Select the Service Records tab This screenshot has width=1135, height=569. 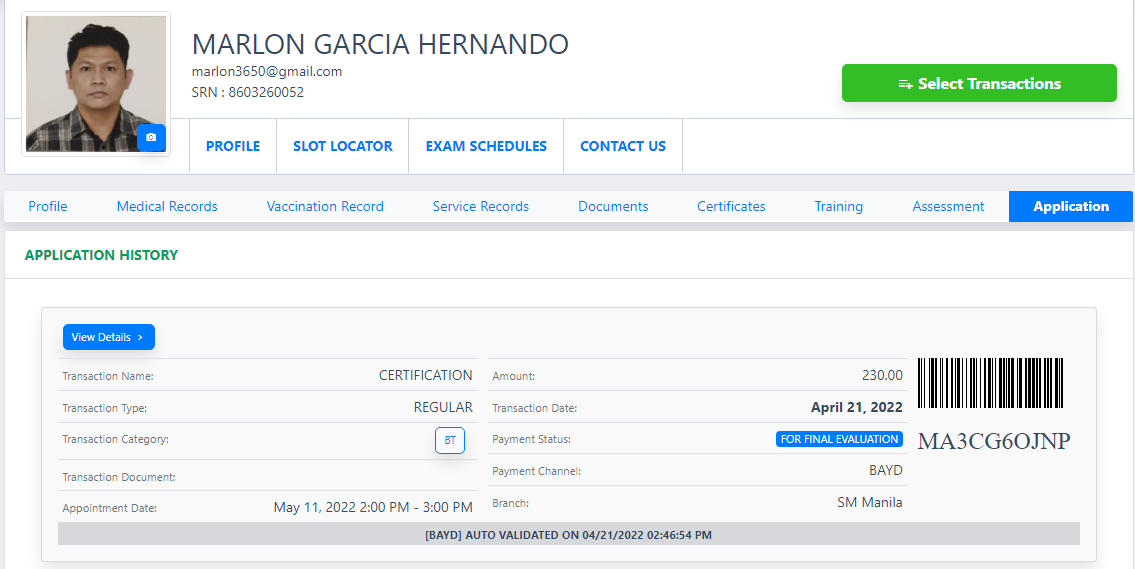click(481, 206)
